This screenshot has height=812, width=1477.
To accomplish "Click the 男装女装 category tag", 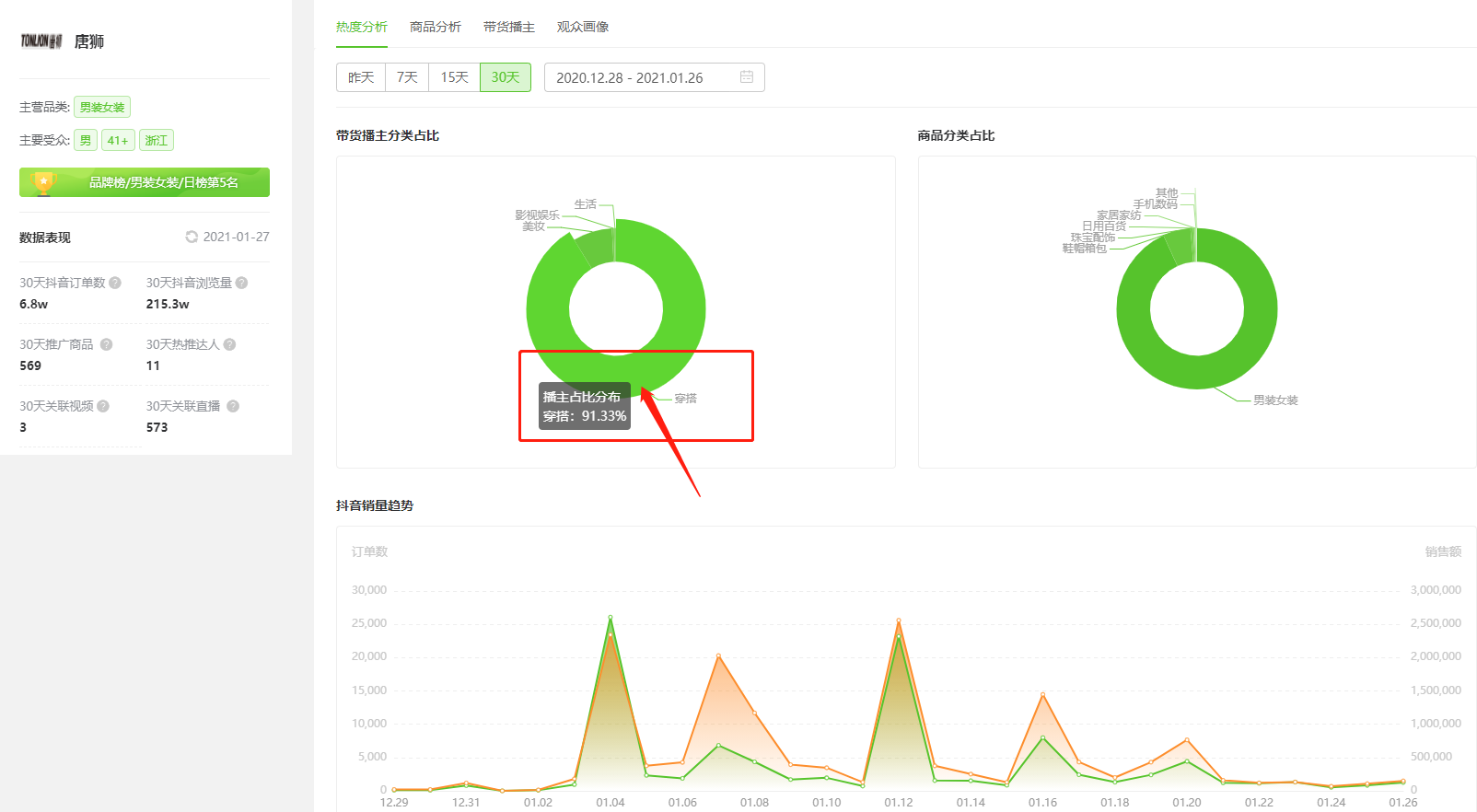I will click(x=102, y=107).
